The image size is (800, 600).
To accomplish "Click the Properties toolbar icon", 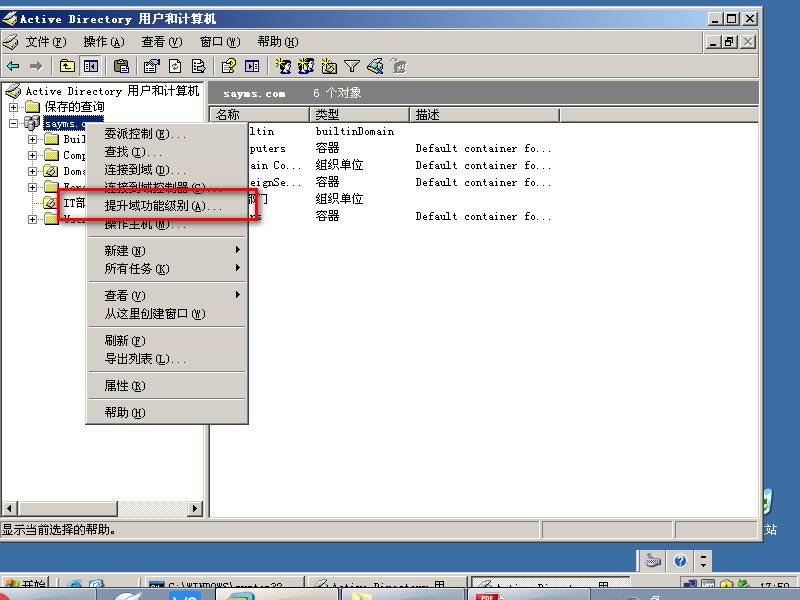I will (151, 66).
